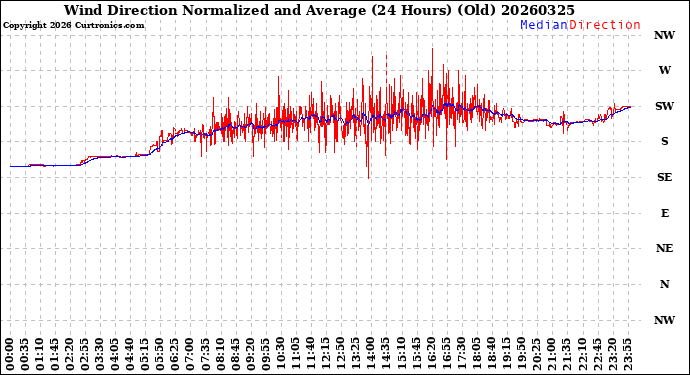690x375 pixels.
Task: Click the 01:45 time label
Action: click(55, 354)
